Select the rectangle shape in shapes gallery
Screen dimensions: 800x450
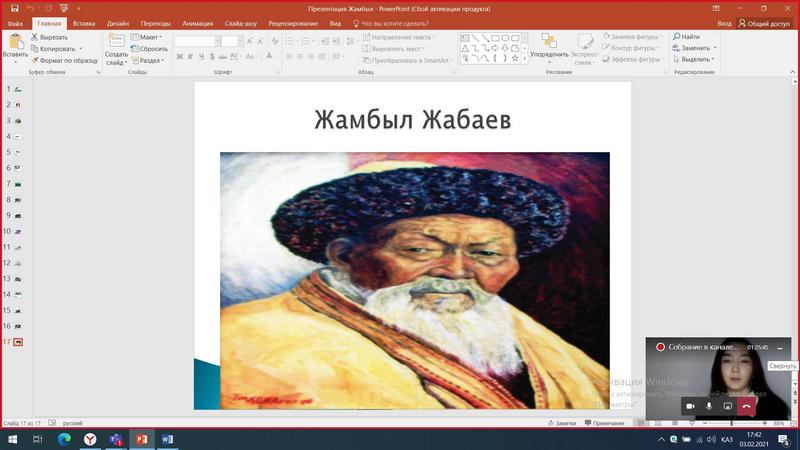coord(495,38)
